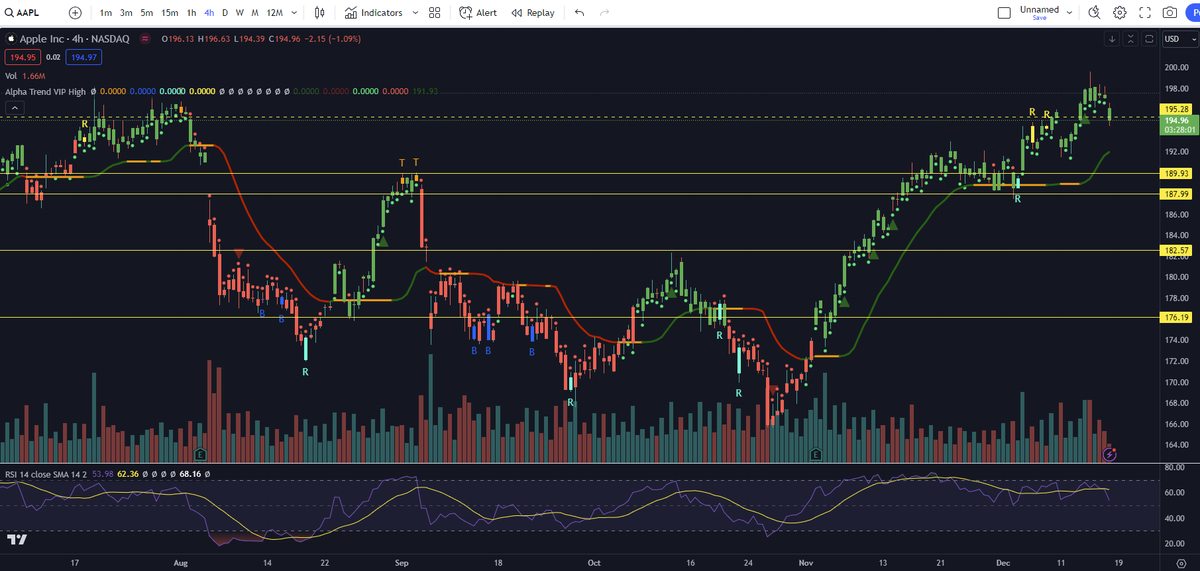Select the 15m interval

click(170, 13)
